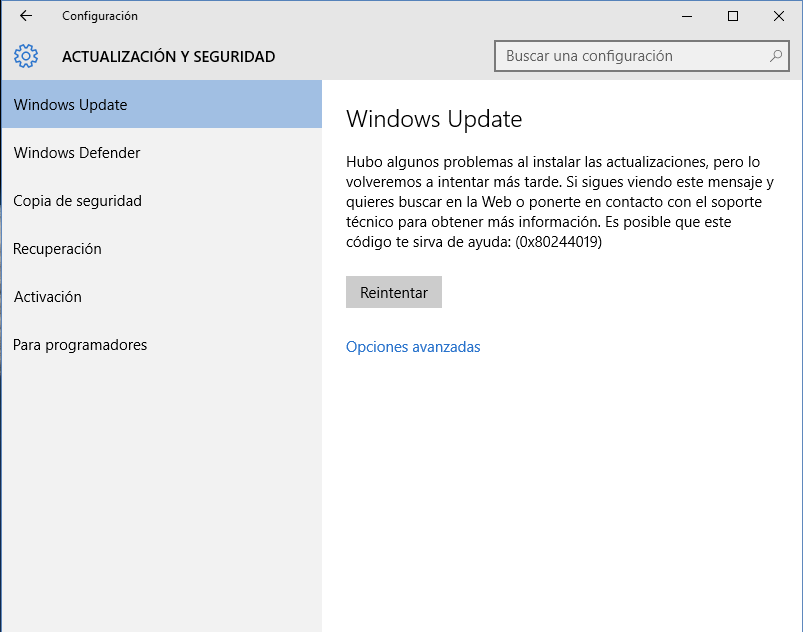Click the error code 0x80244019 text

point(558,242)
